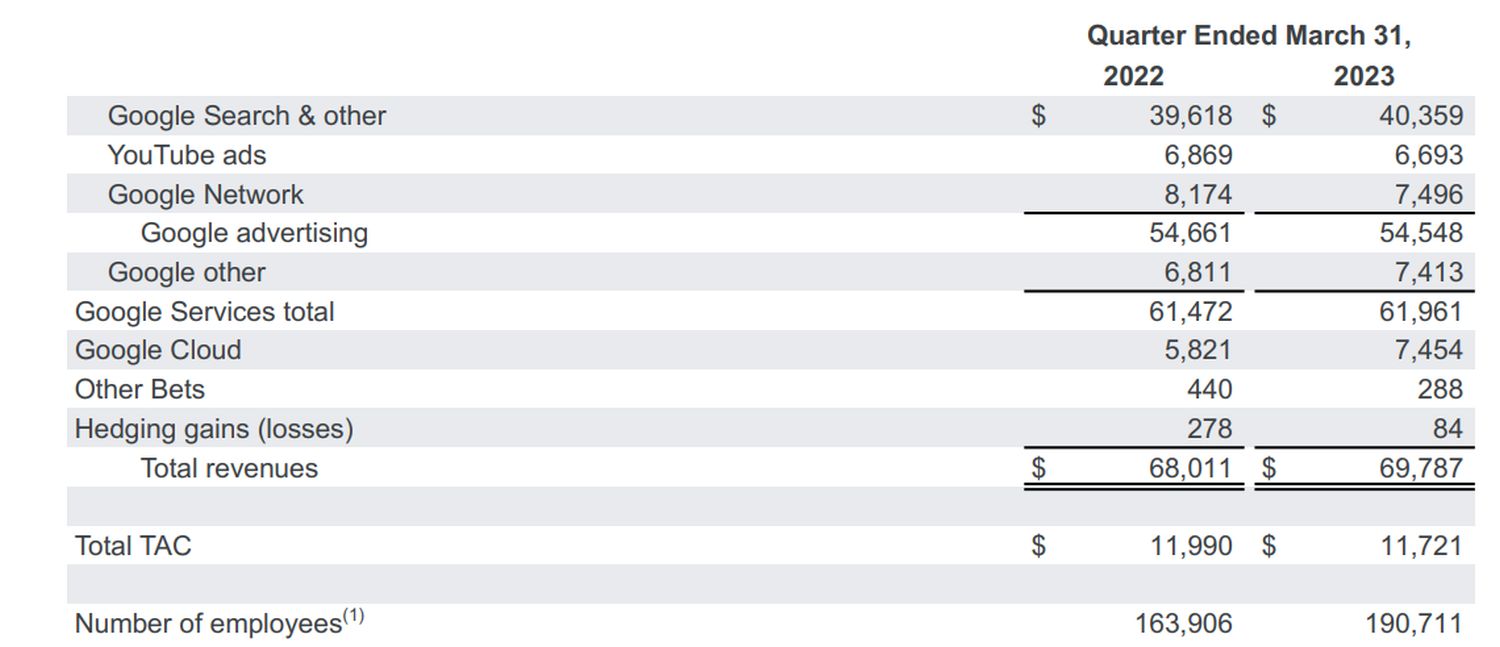1500x647 pixels.
Task: Click the Total revenues label
Action: click(229, 468)
